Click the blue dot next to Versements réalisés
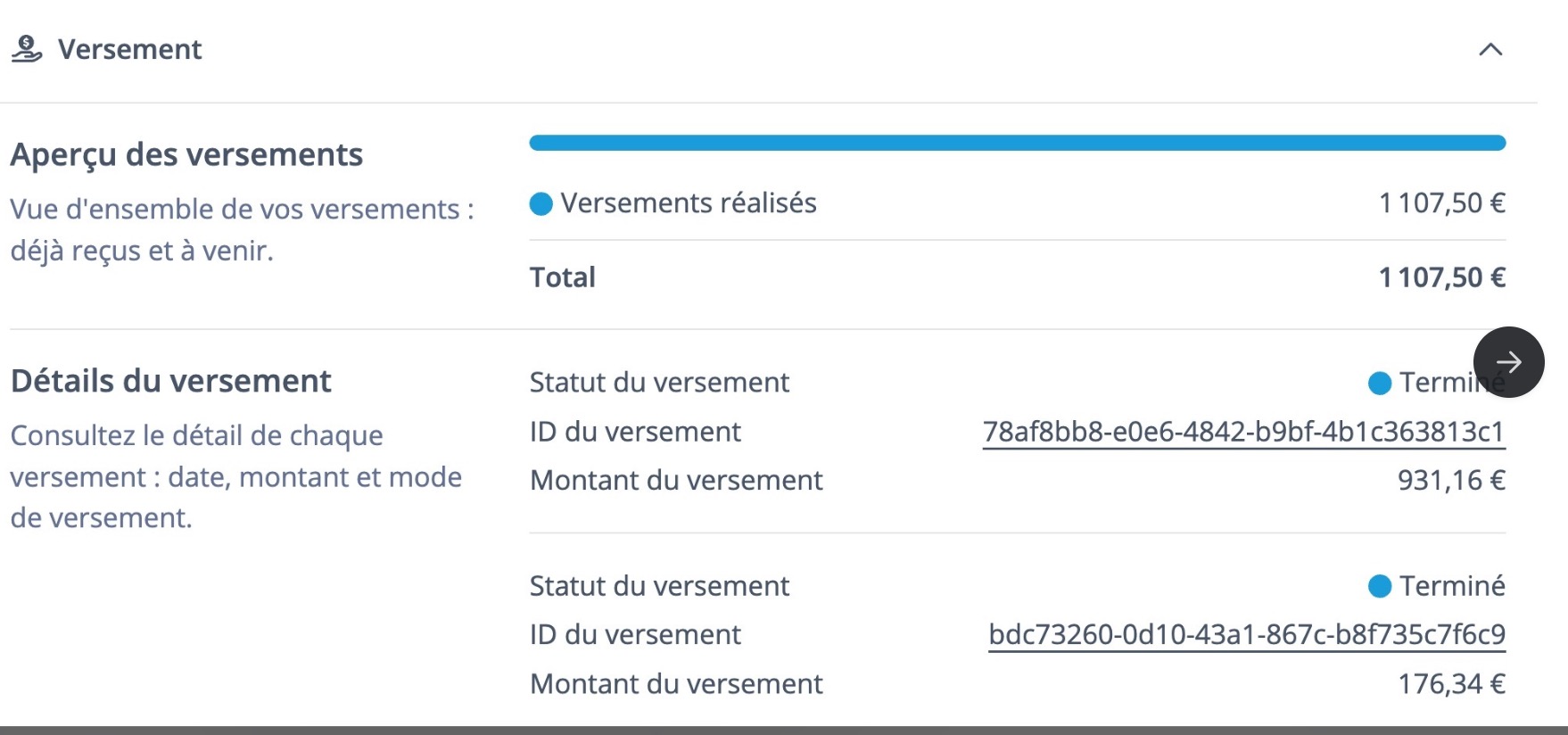 point(541,204)
